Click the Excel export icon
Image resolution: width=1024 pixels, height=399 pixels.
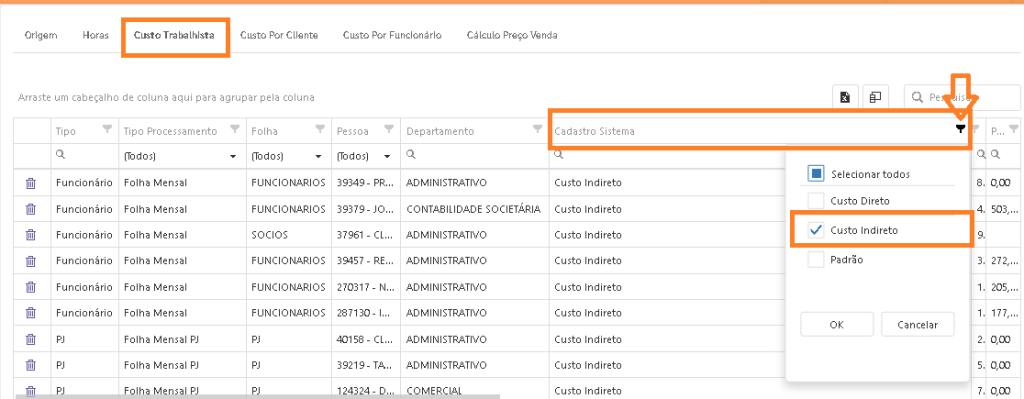(845, 97)
